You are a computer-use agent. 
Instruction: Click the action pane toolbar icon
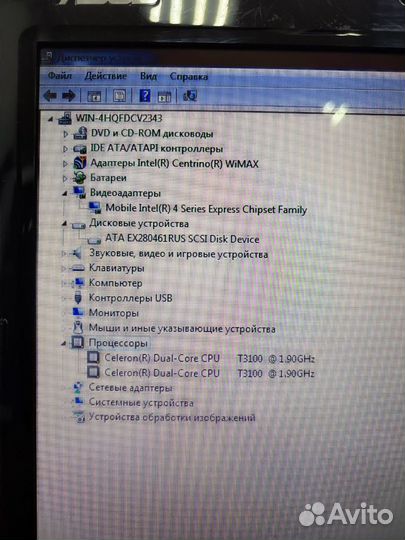[164, 96]
